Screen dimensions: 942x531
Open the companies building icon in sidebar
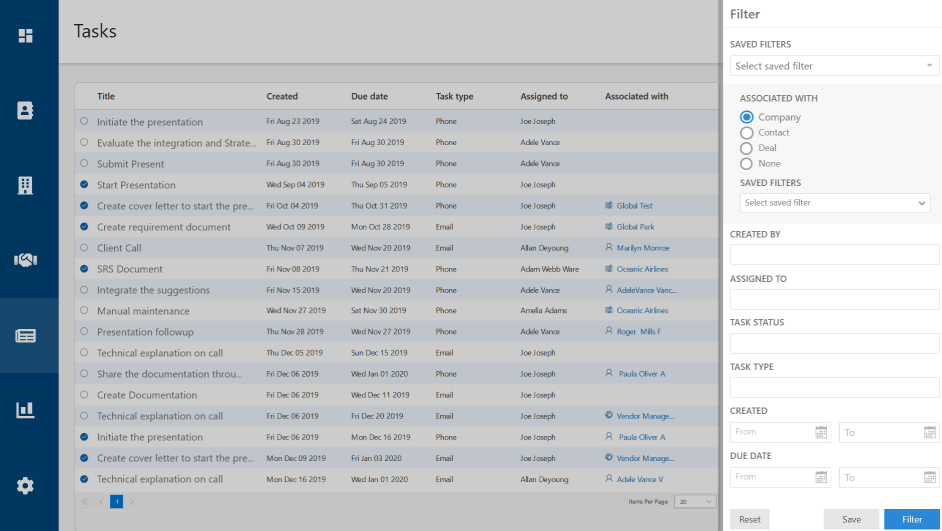[x=25, y=185]
